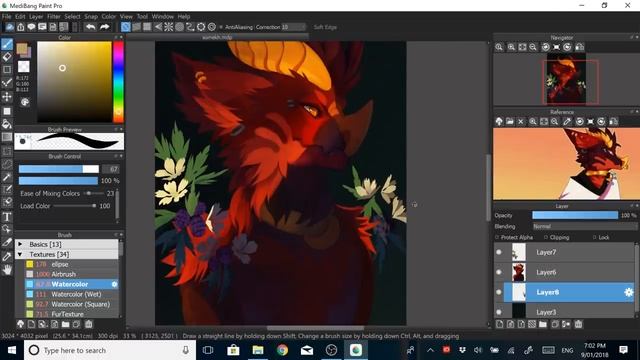Select the Text tool
This screenshot has width=640, height=360.
7,217
